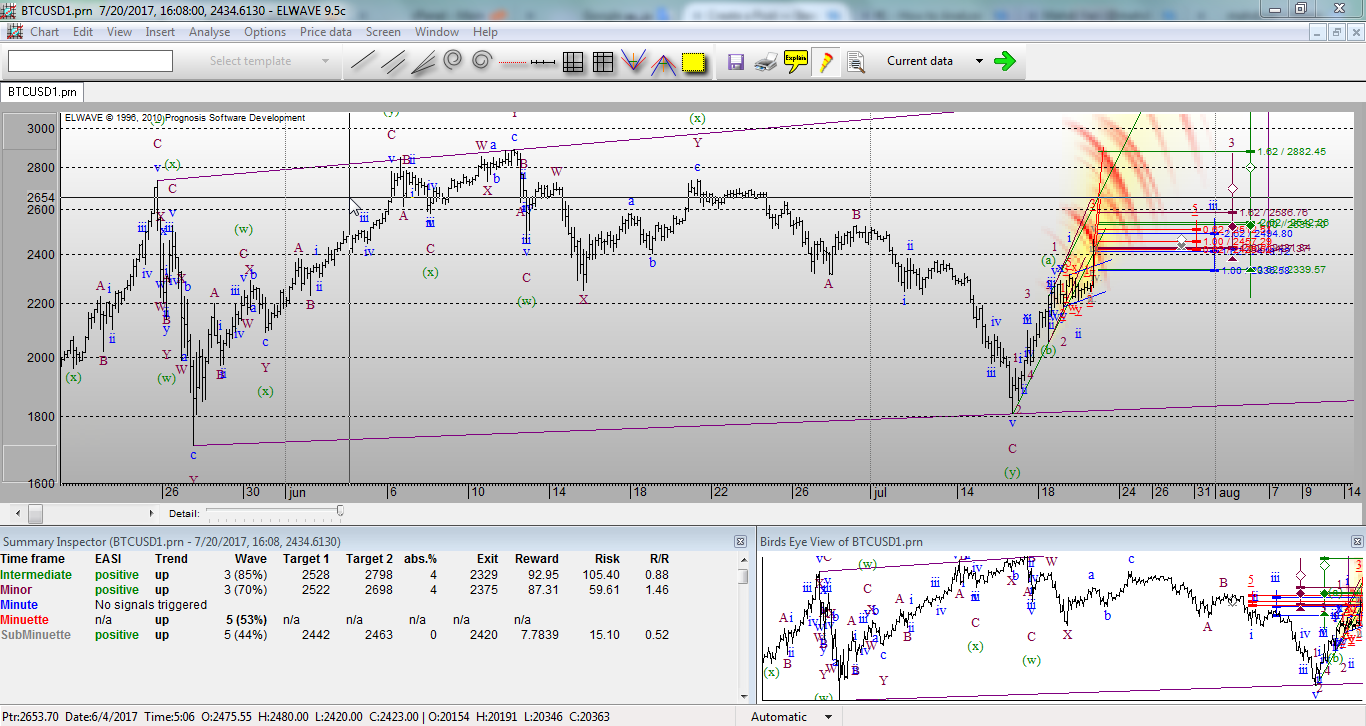The image size is (1366, 726).
Task: Click the second grid tool icon
Action: click(x=603, y=62)
